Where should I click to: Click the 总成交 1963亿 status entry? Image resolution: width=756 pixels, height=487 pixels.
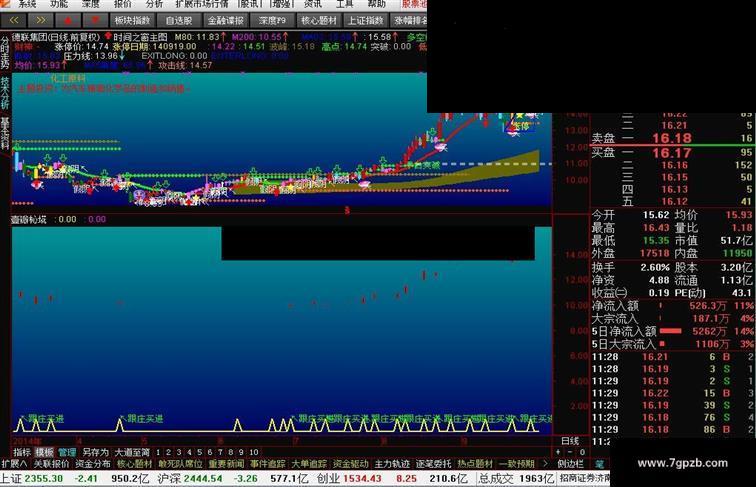(515, 479)
